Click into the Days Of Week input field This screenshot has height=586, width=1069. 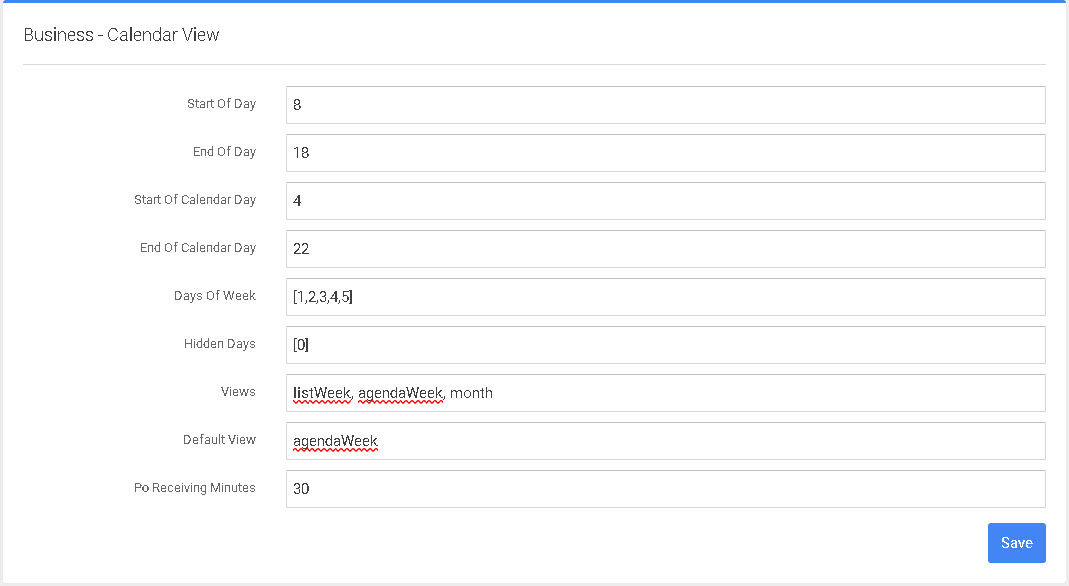tap(665, 297)
